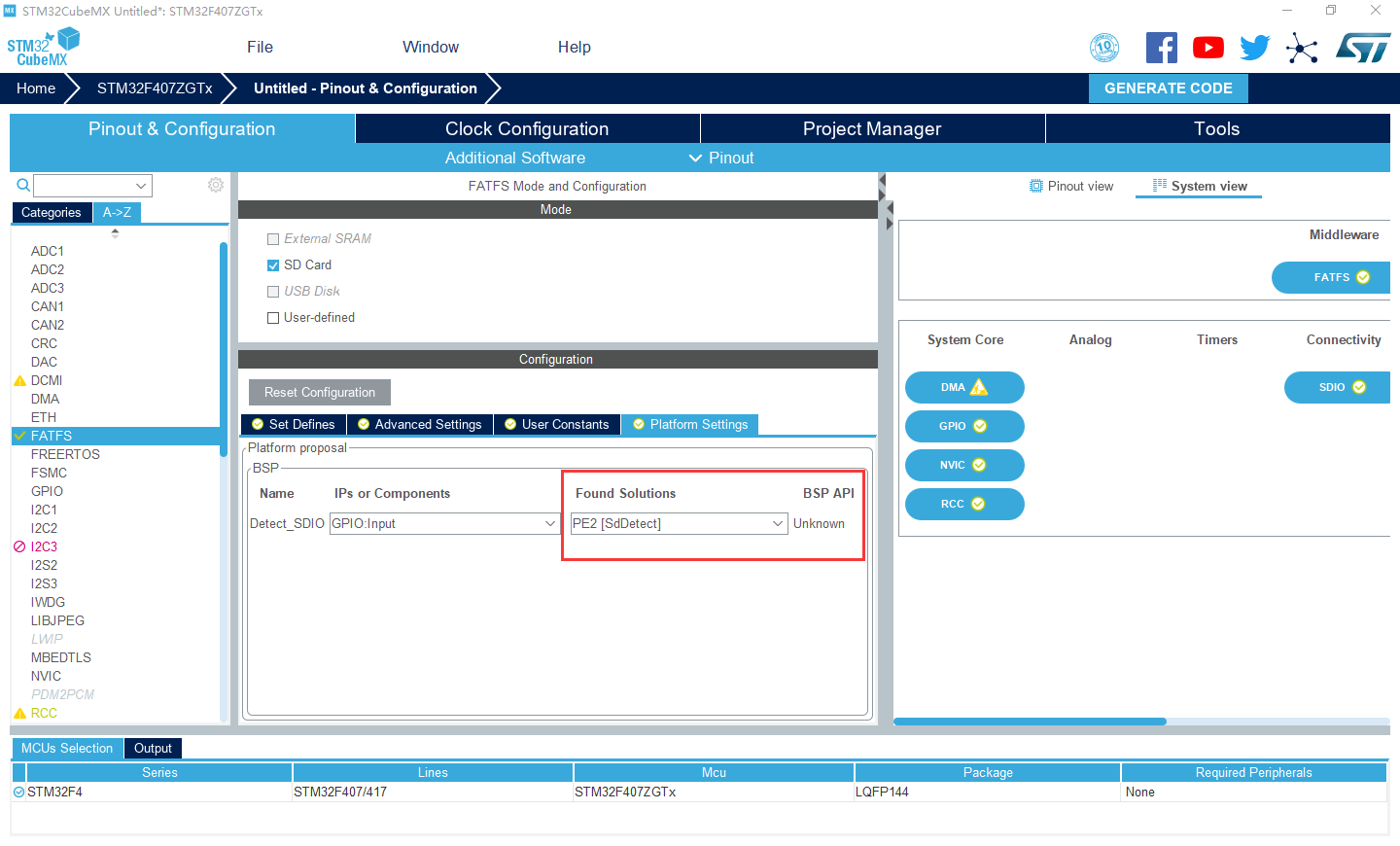The height and width of the screenshot is (846, 1400).
Task: Click the I2C3 conflict disabled icon
Action: pos(19,546)
